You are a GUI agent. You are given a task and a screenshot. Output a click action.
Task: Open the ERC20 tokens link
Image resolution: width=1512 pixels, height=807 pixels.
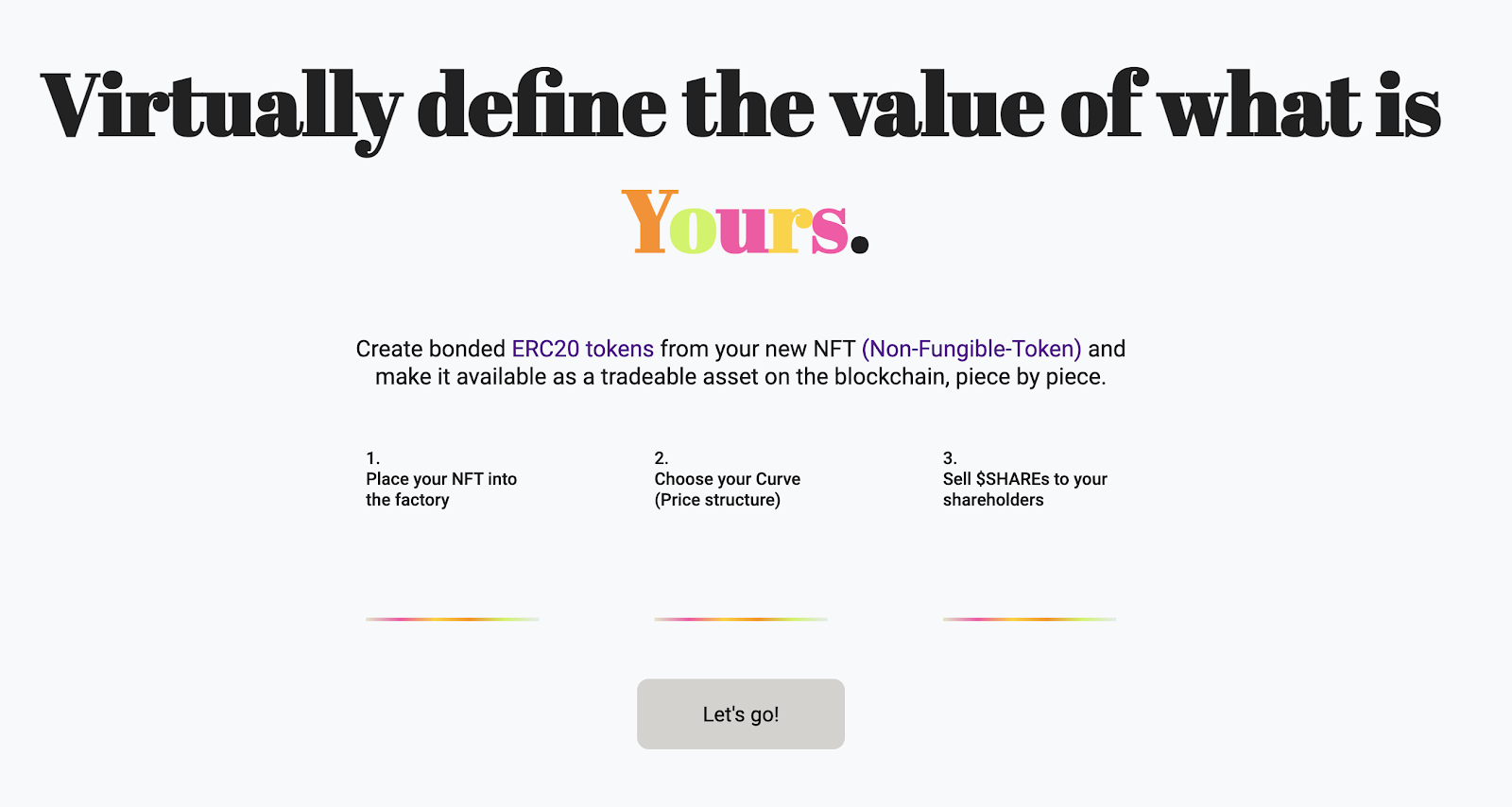click(582, 349)
